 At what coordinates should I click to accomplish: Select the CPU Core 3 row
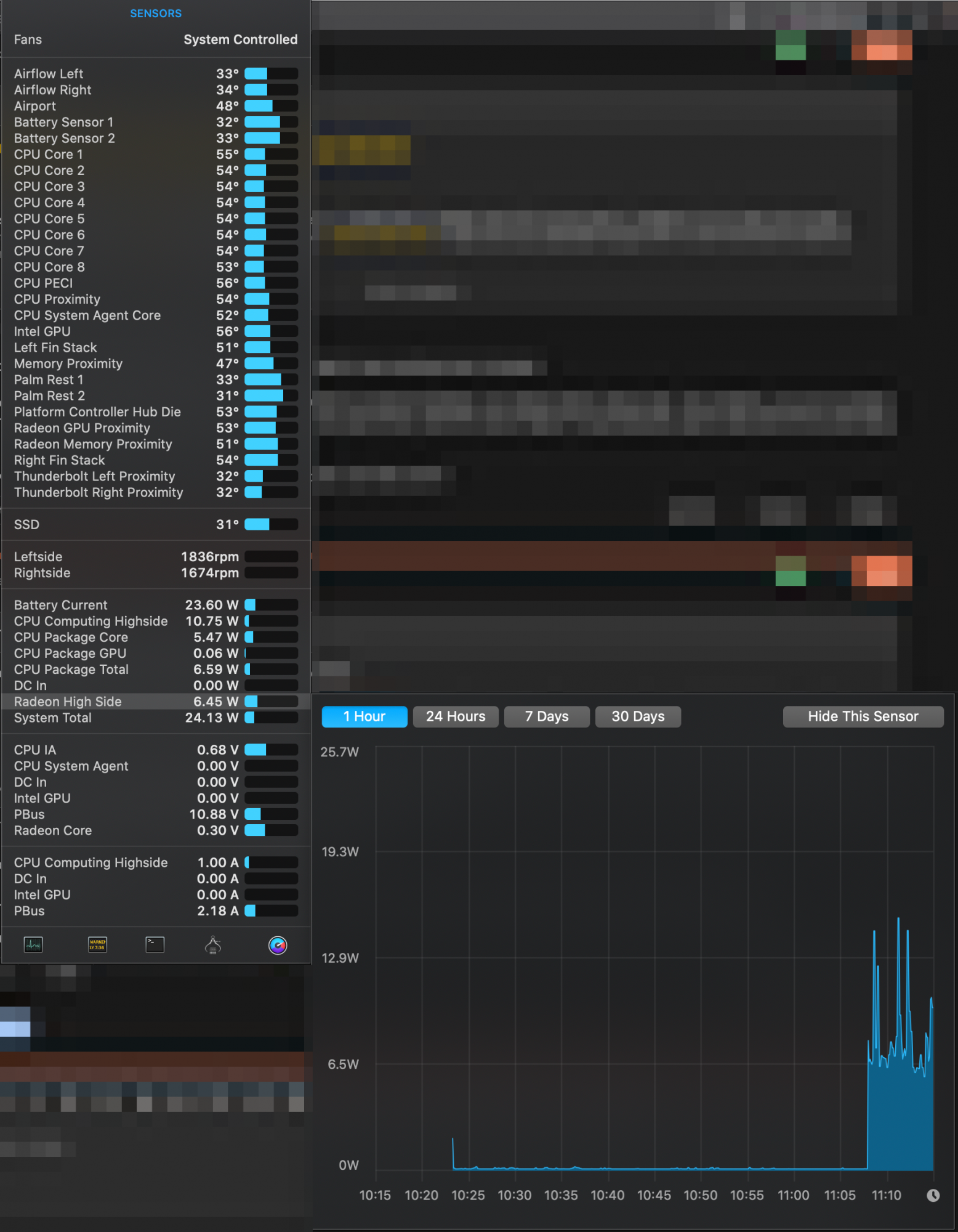[156, 186]
